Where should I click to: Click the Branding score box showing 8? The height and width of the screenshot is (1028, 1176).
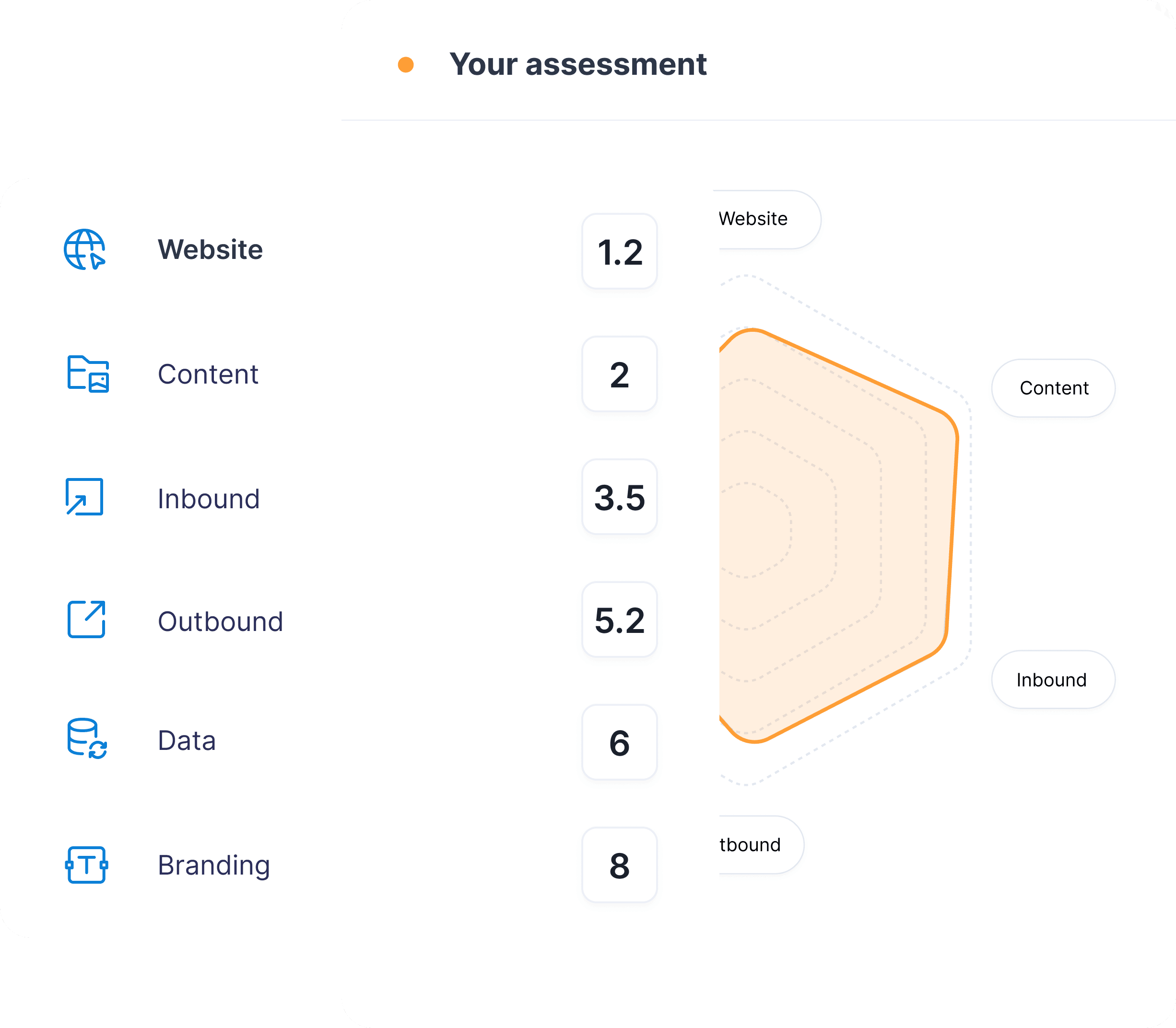coord(620,865)
